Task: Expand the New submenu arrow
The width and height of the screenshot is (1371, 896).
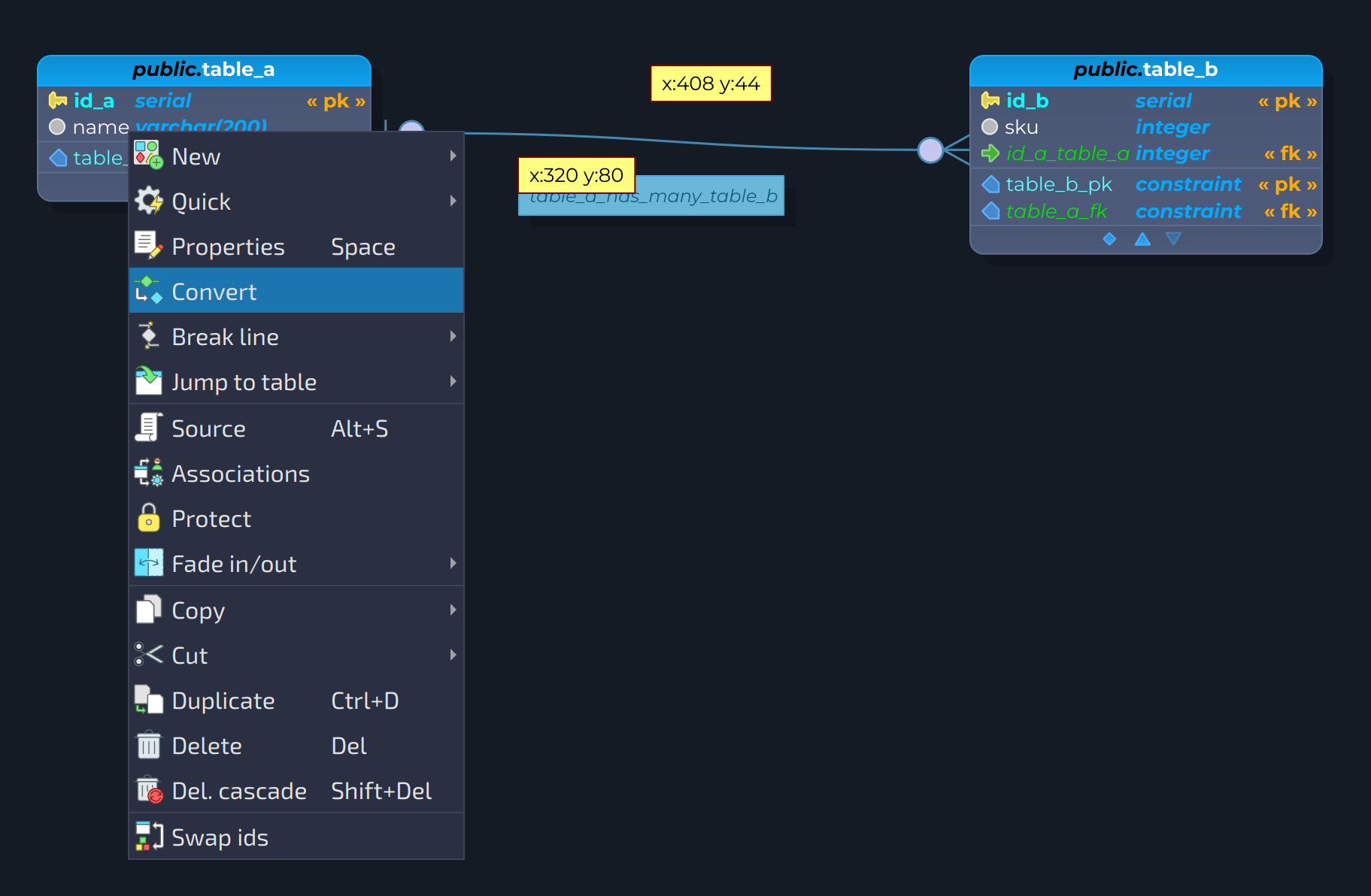Action: point(453,156)
